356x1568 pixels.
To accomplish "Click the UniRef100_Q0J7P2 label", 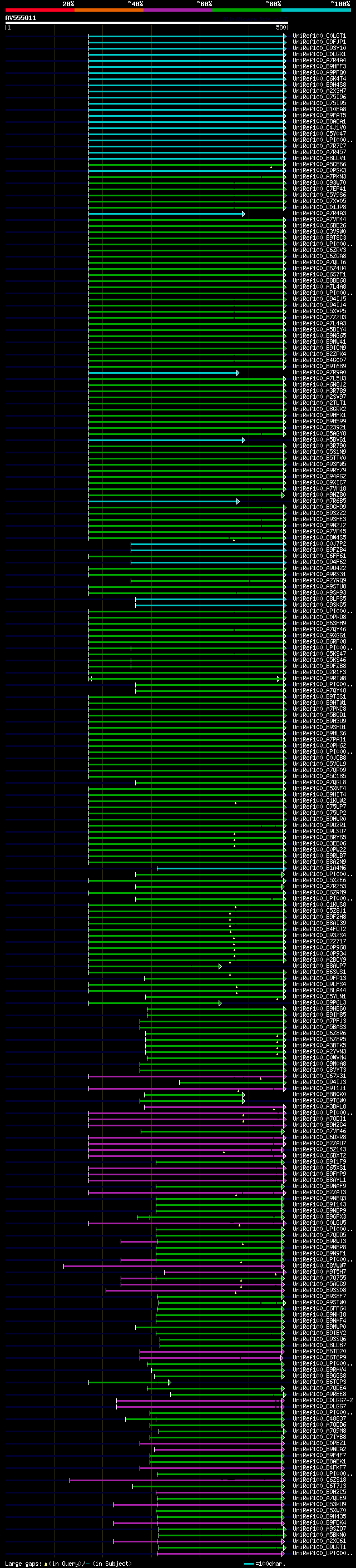I will coord(319,544).
